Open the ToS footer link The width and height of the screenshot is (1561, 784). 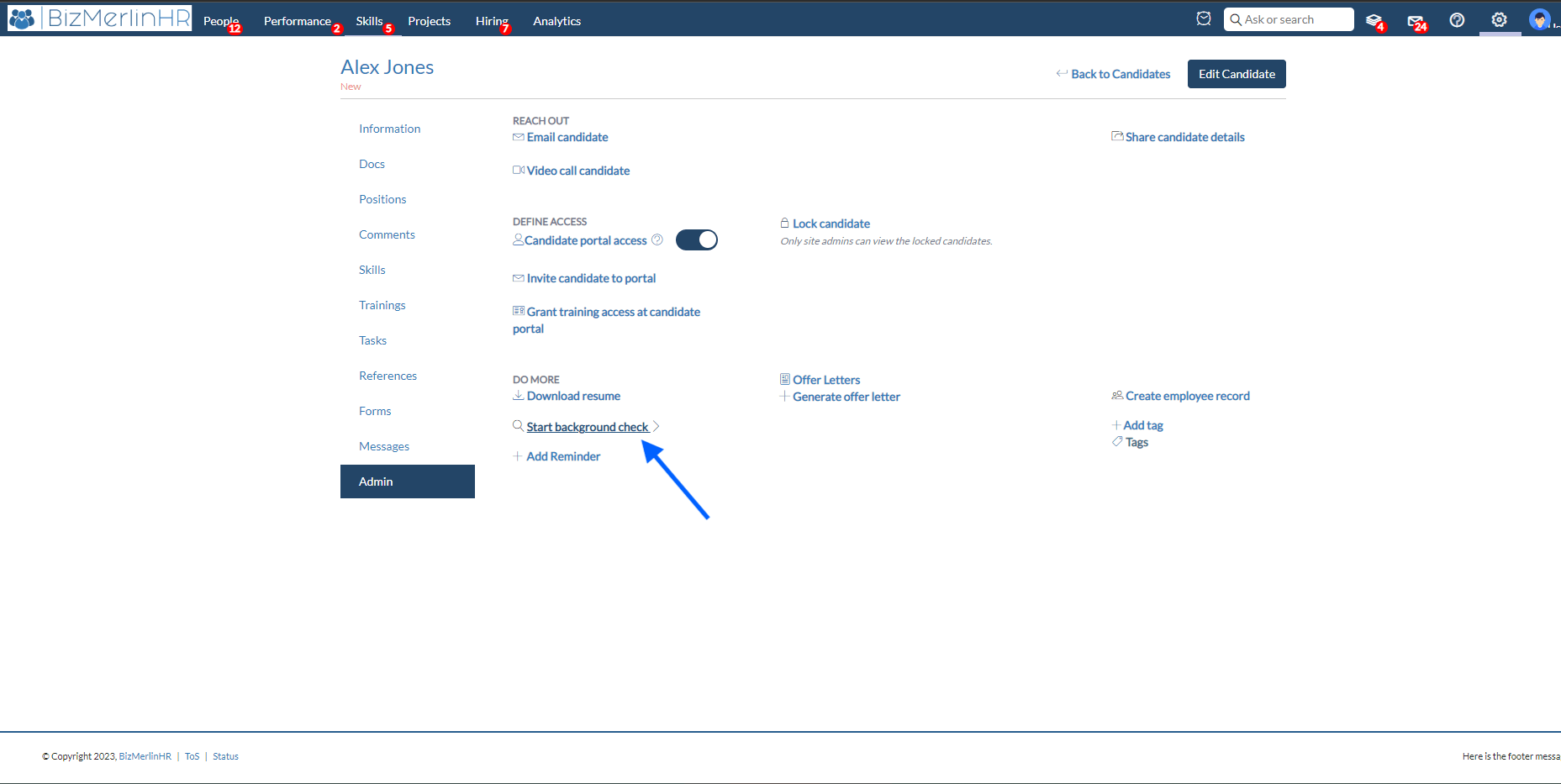pos(192,756)
